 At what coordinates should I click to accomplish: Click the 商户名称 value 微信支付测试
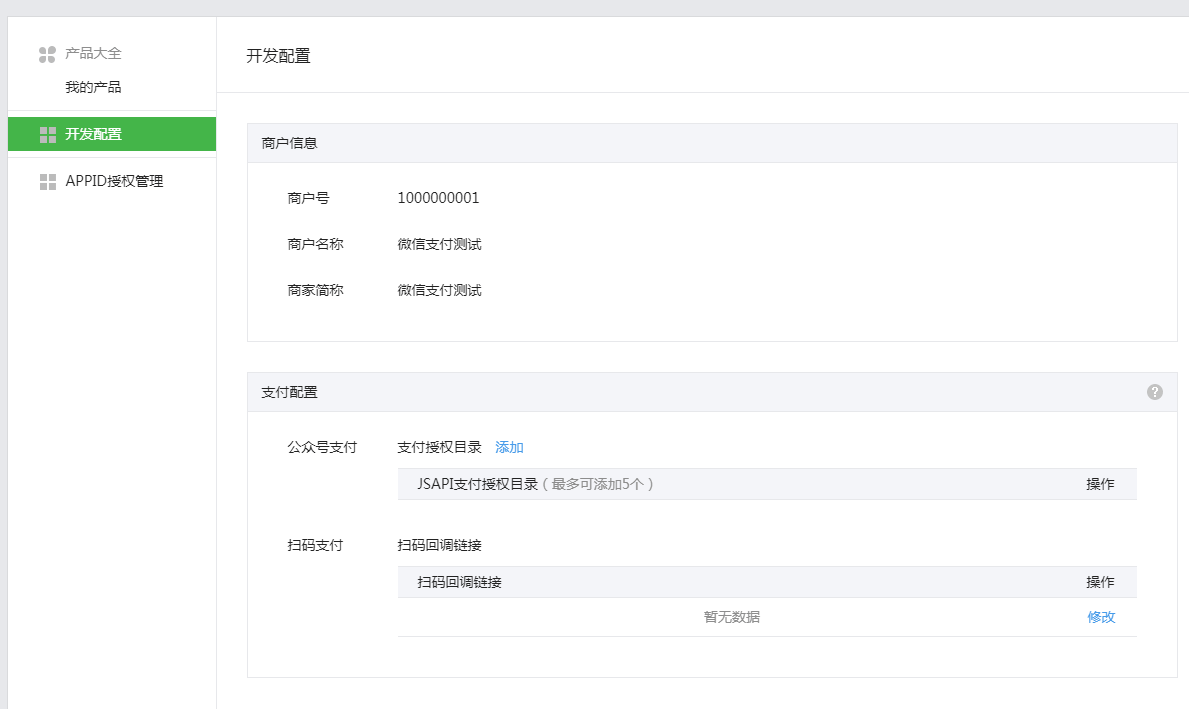tap(439, 244)
